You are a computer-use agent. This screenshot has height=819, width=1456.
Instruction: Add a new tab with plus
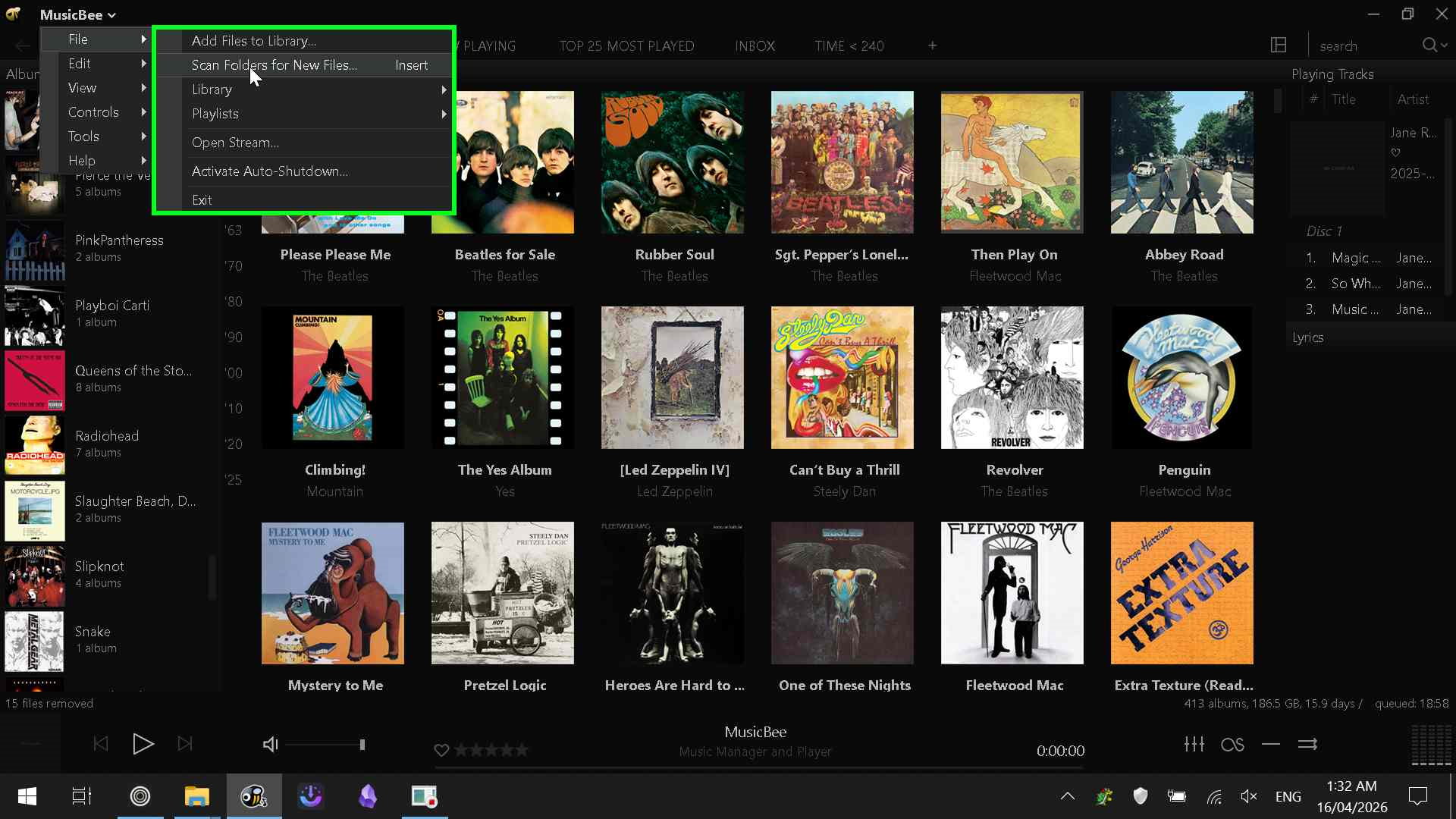(933, 45)
